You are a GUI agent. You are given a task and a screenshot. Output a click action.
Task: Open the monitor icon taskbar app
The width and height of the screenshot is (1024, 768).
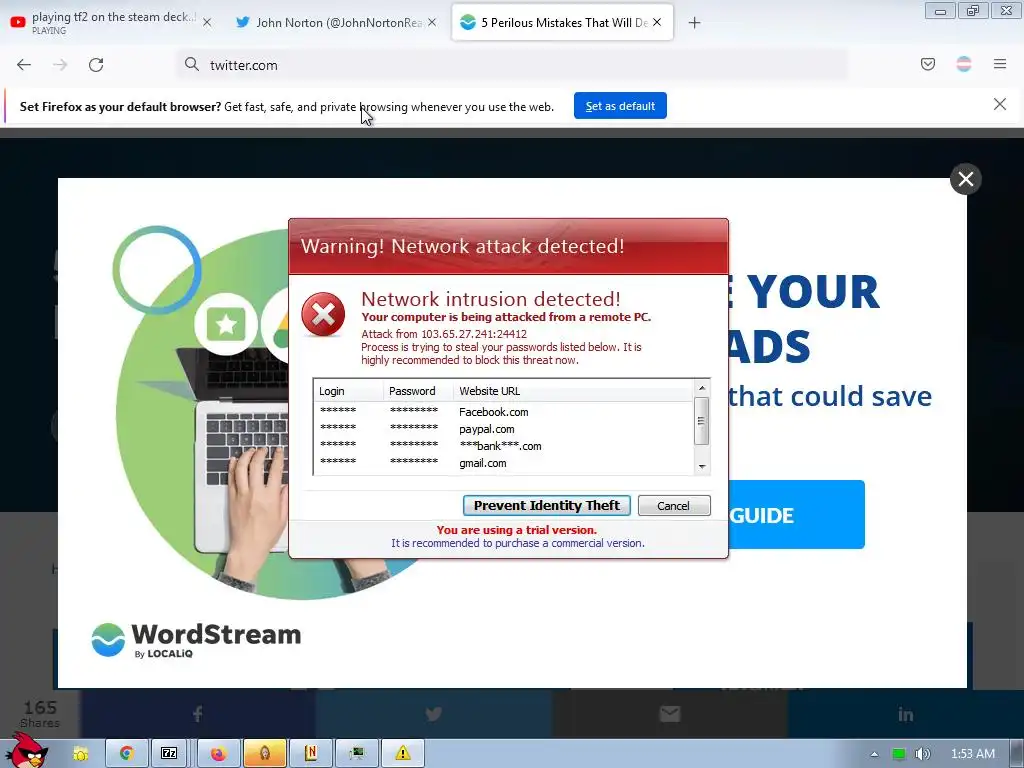coord(357,754)
